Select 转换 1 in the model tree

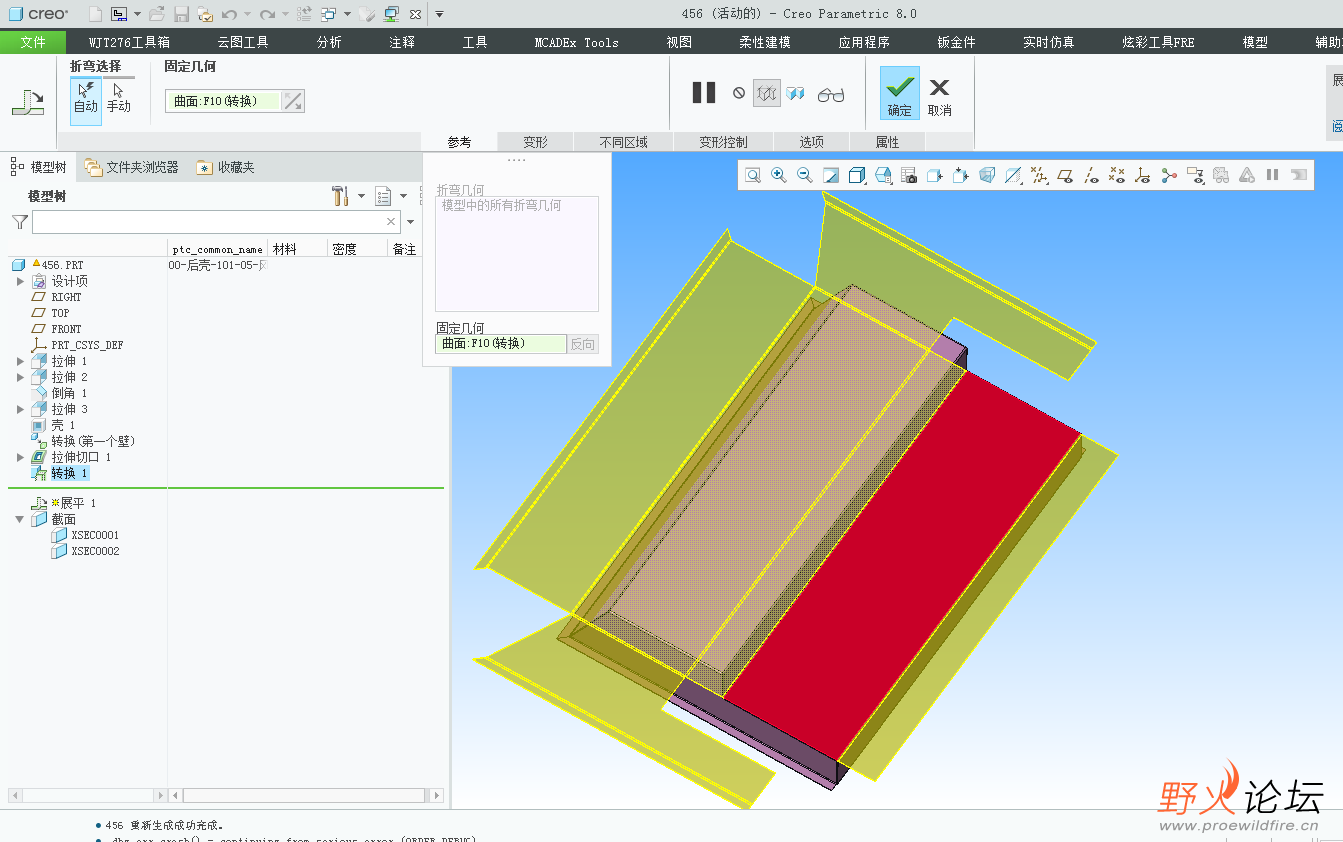70,473
